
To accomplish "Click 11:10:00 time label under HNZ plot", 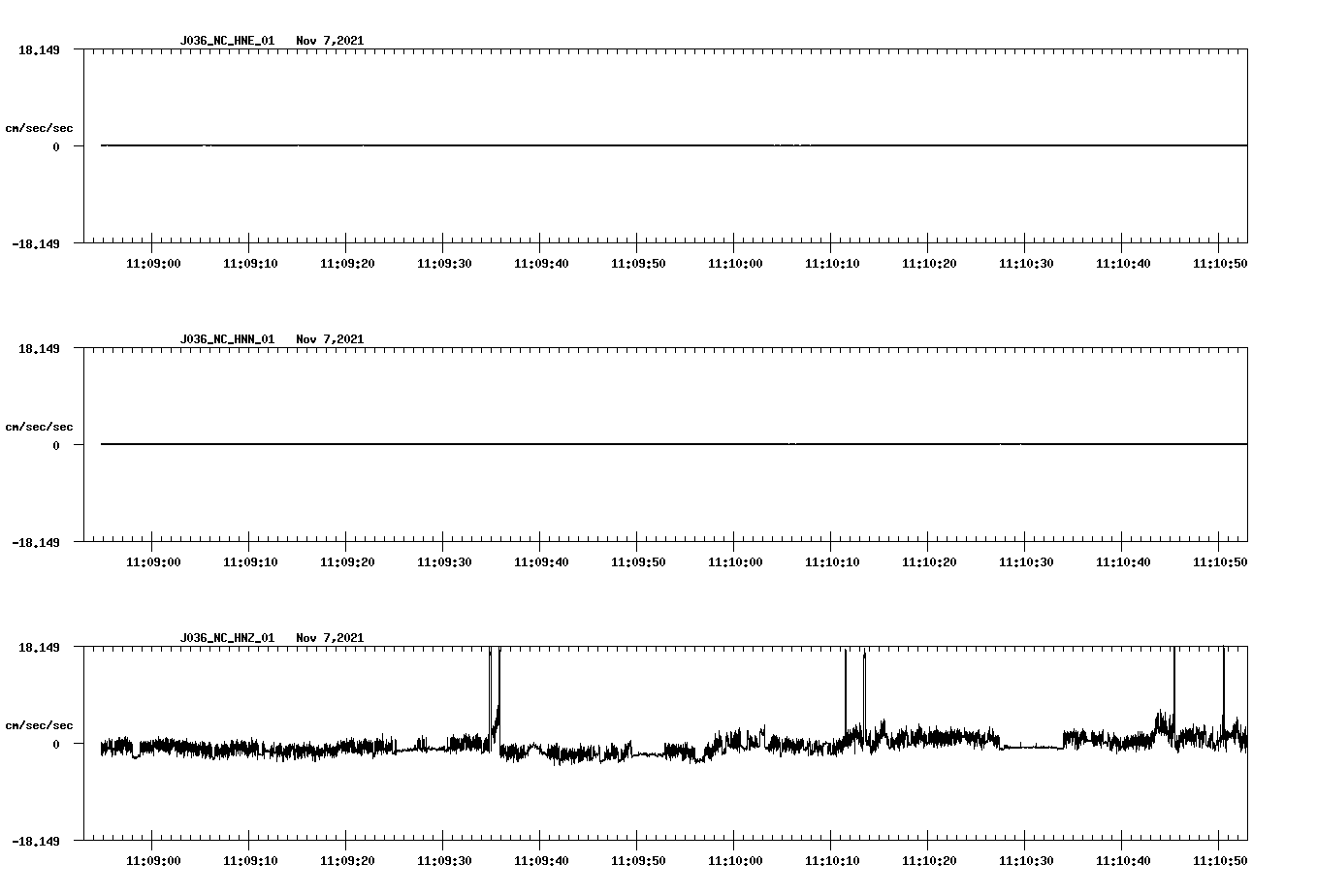I will point(735,861).
